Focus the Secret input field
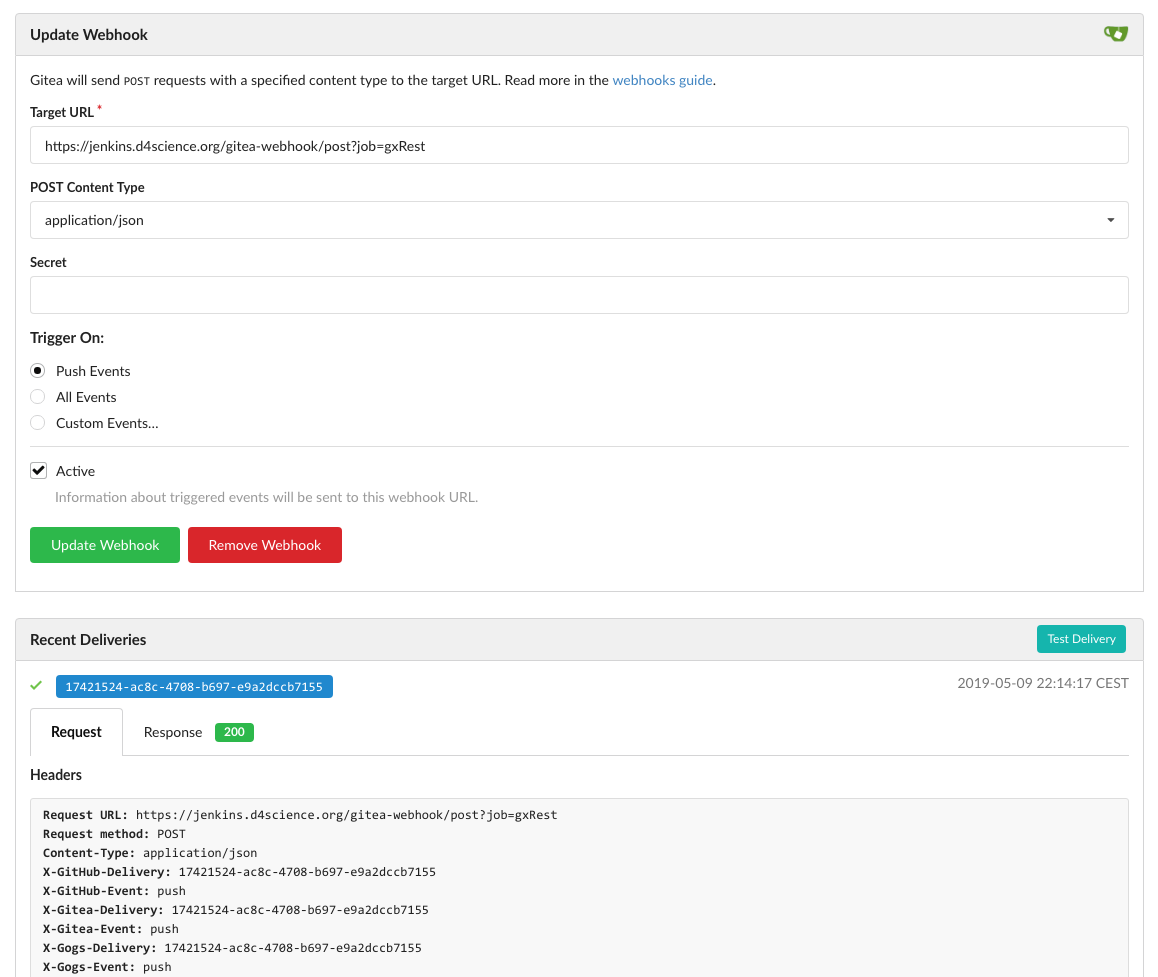The height and width of the screenshot is (977, 1158). pyautogui.click(x=579, y=295)
